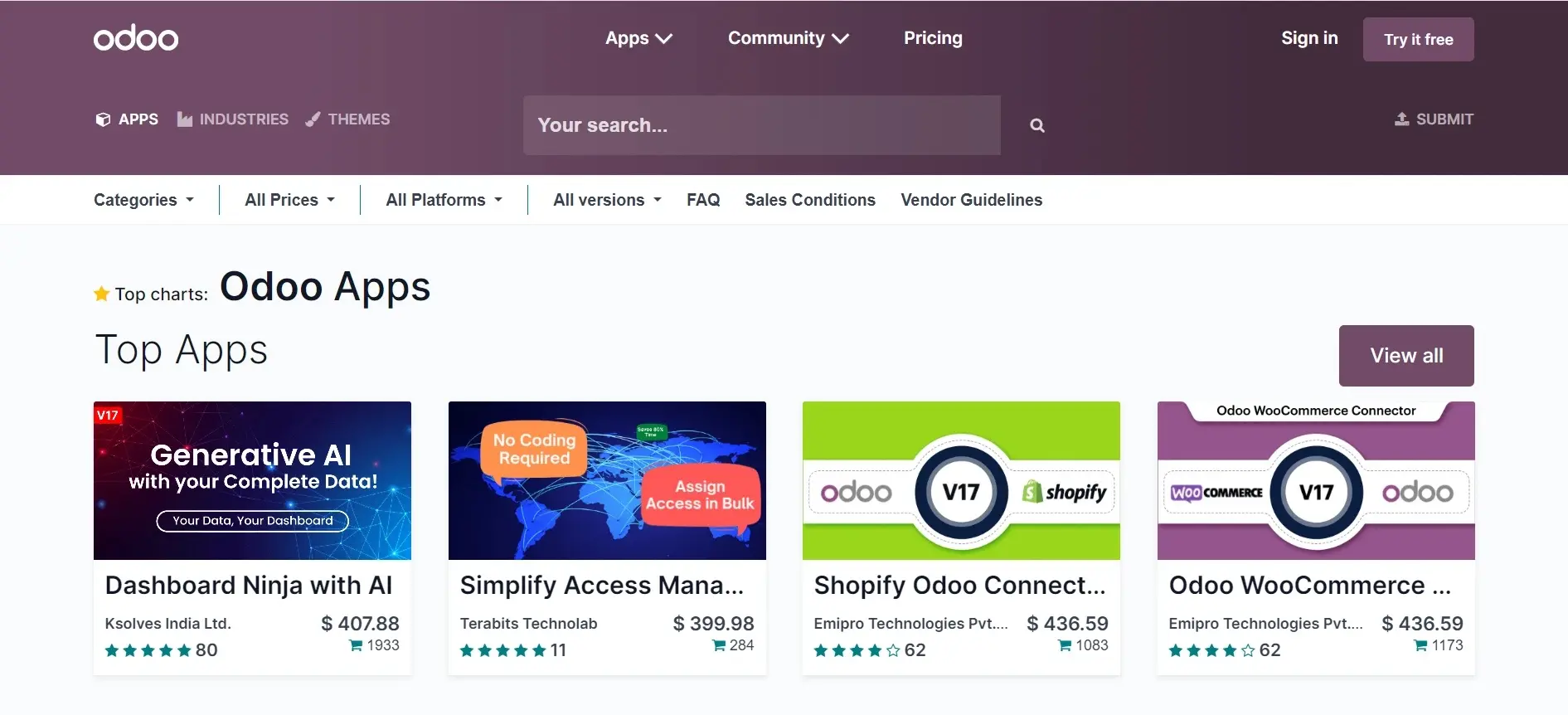Expand the All Prices filter
Viewport: 1568px width, 715px height.
point(288,199)
